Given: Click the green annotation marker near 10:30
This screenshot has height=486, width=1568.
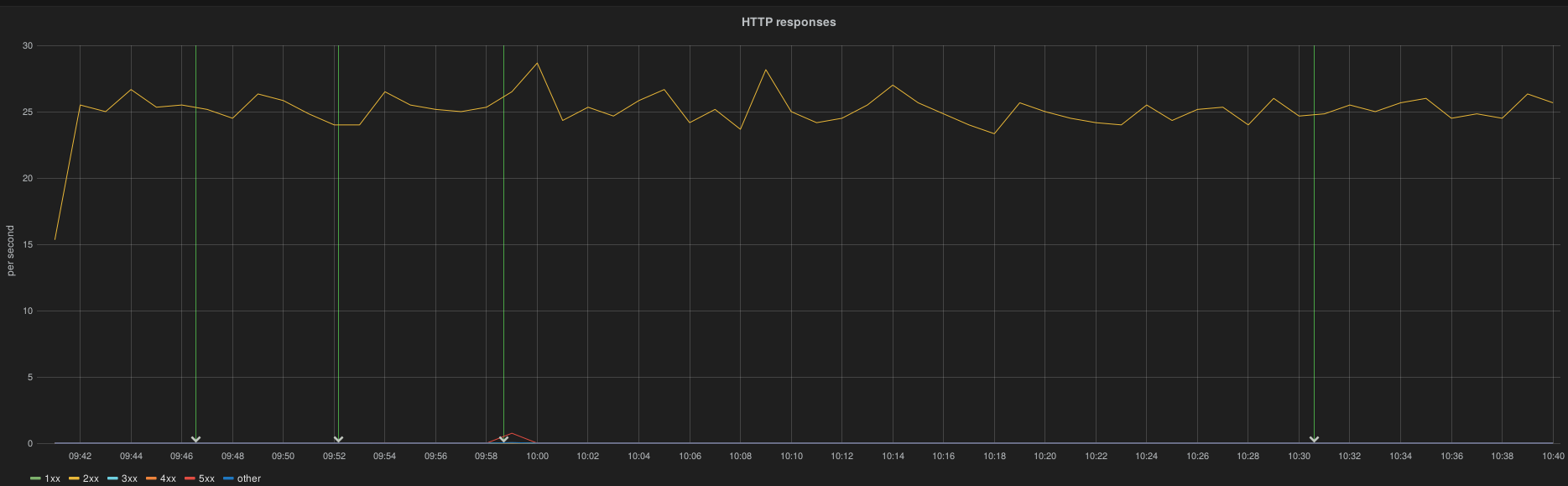Looking at the screenshot, I should tap(1314, 439).
